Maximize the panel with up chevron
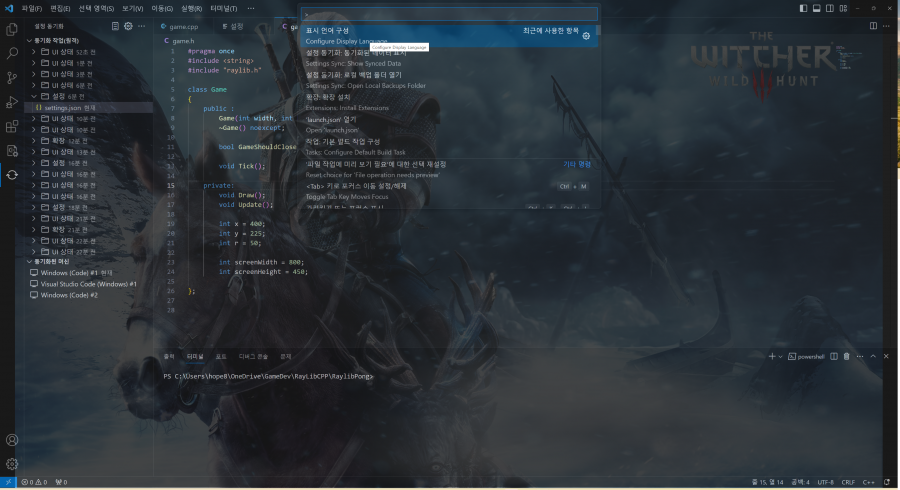This screenshot has width=900, height=490. click(873, 356)
